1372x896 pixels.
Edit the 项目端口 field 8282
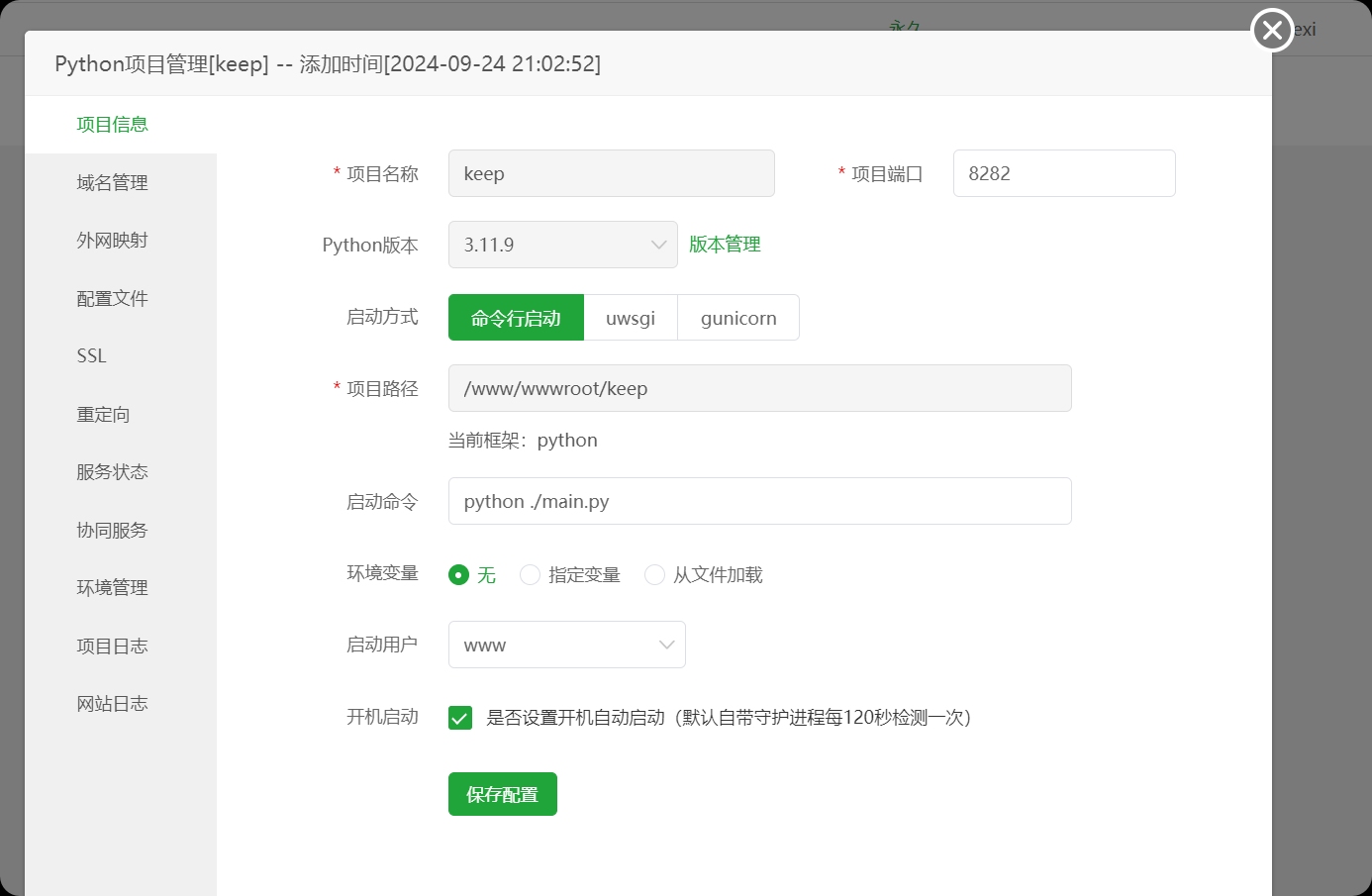tap(1064, 173)
